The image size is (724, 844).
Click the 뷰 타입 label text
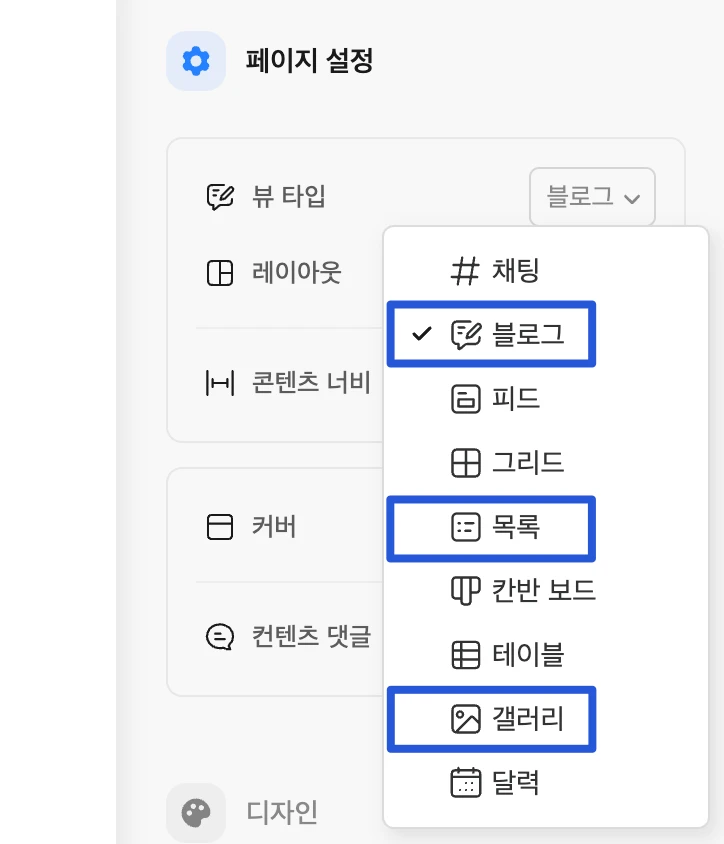(289, 196)
